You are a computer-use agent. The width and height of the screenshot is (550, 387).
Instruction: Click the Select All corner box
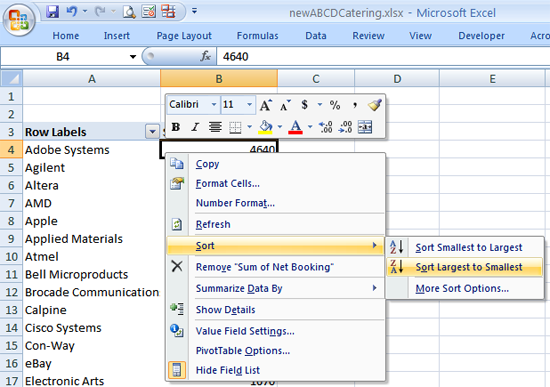[x=12, y=79]
